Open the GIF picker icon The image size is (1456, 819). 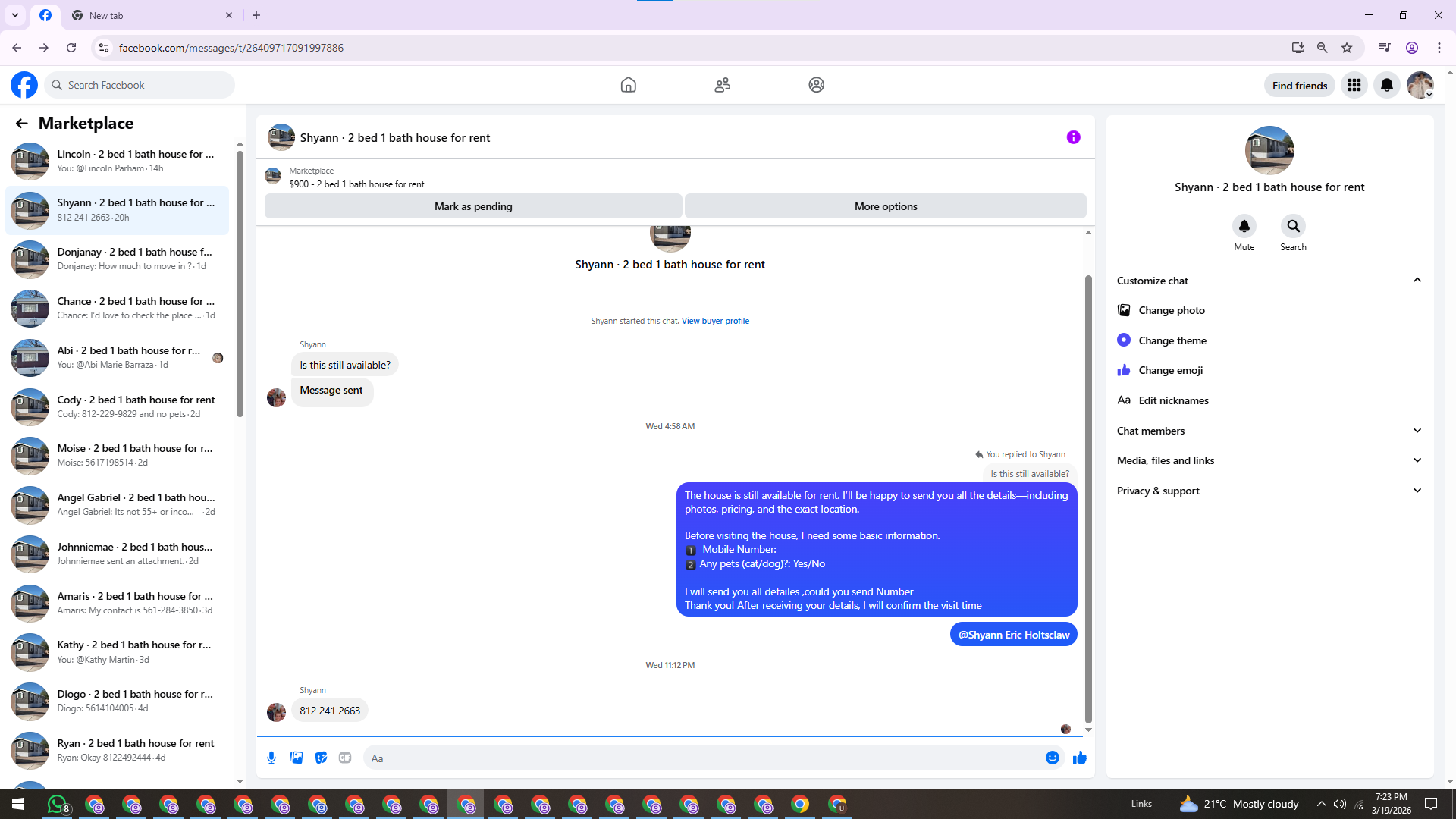[345, 758]
